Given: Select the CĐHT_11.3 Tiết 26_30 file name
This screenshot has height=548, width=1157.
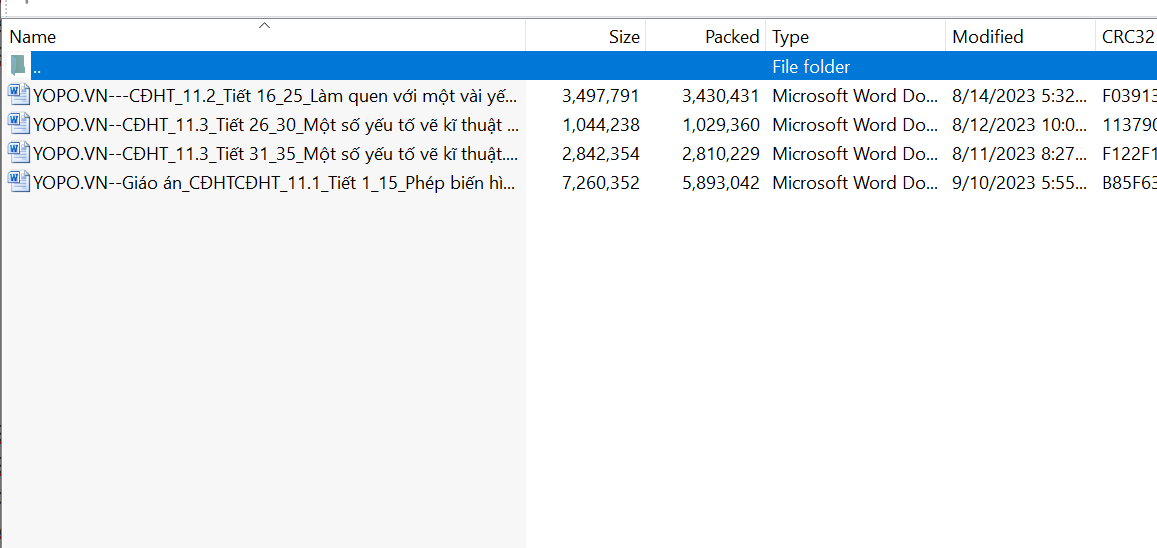Looking at the screenshot, I should (x=275, y=125).
